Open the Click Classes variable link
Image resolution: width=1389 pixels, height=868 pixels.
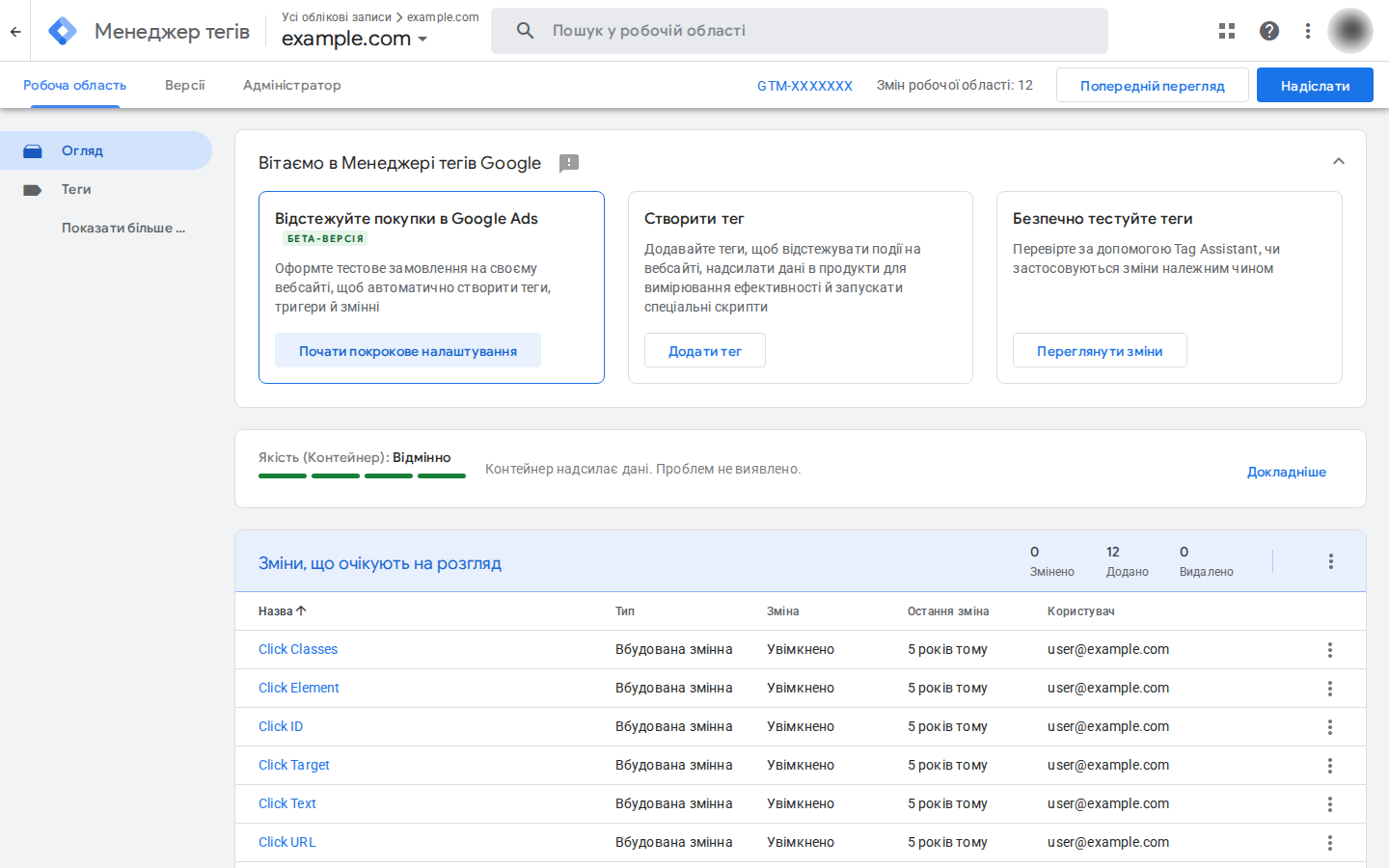298,649
